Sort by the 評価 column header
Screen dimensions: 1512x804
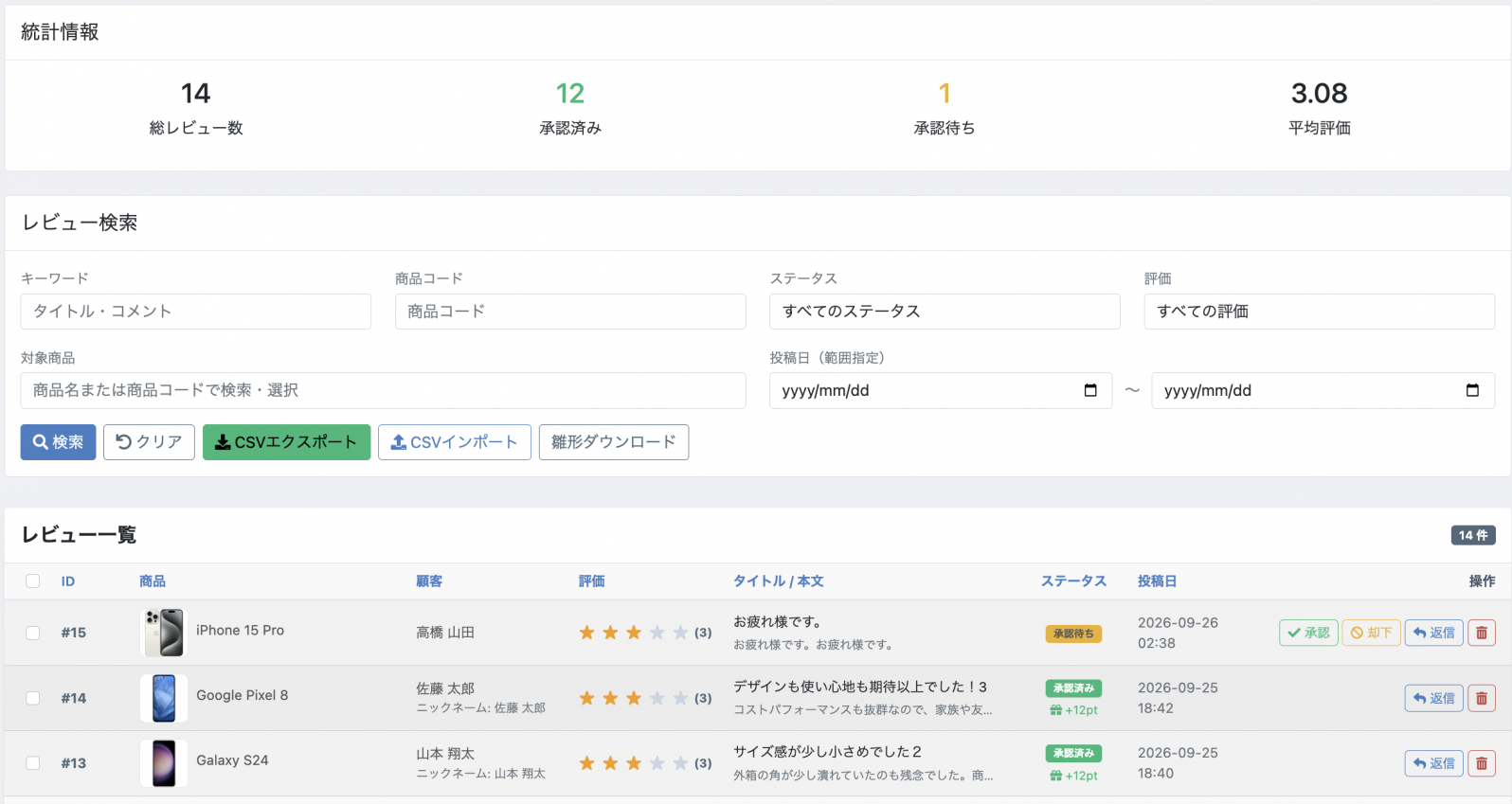click(x=592, y=581)
